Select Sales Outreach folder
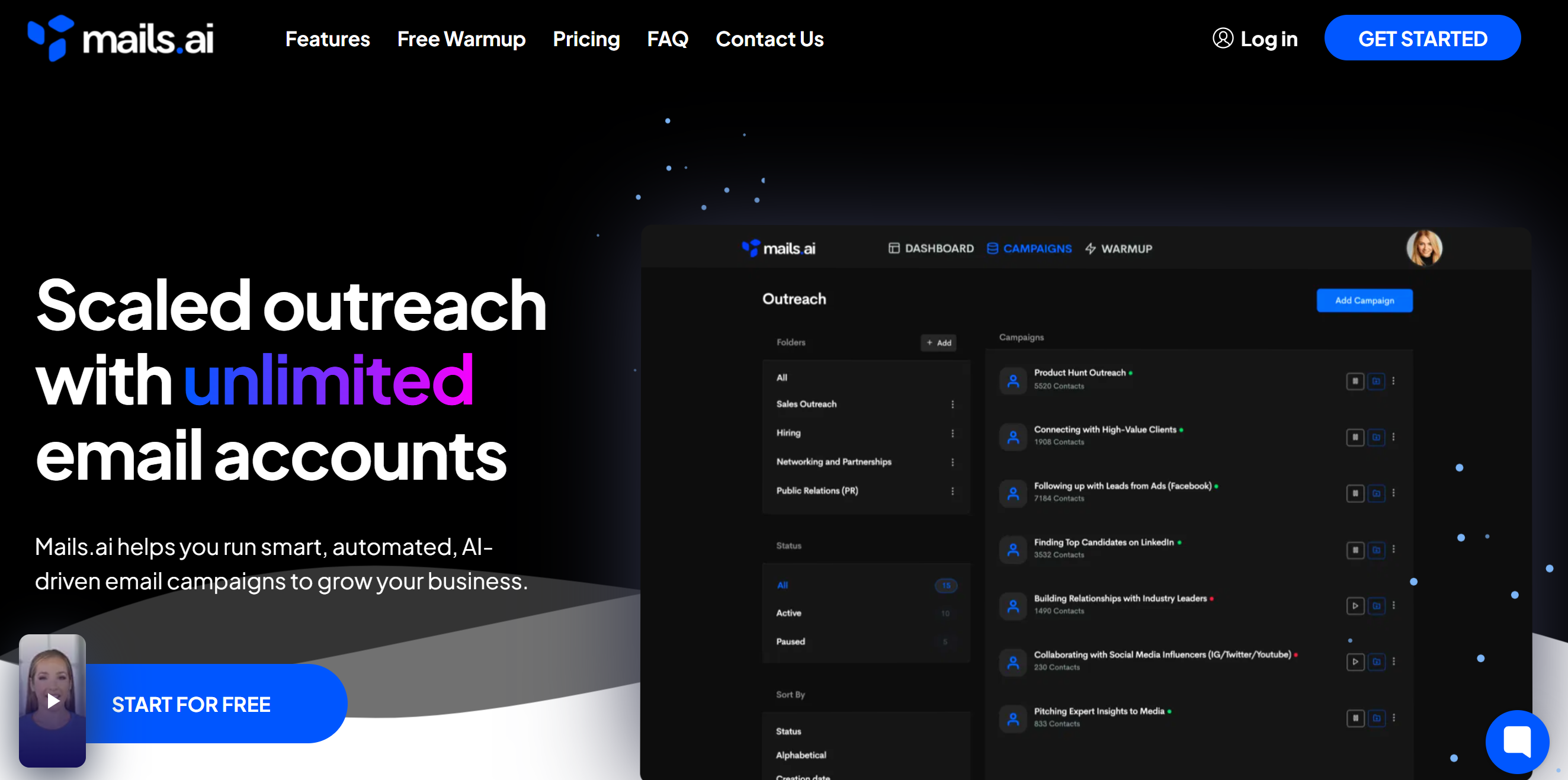Viewport: 1568px width, 780px height. 806,404
